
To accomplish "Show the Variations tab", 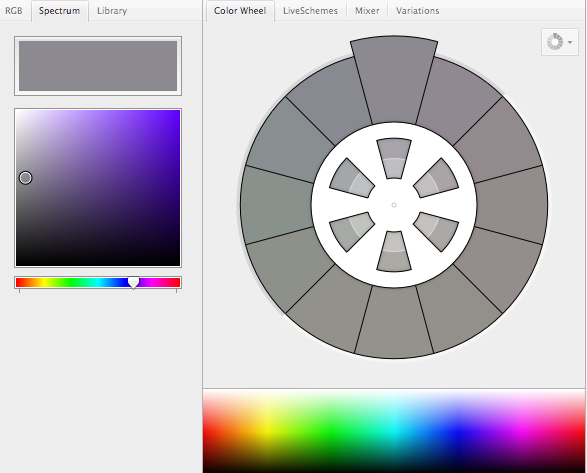I will 417,11.
